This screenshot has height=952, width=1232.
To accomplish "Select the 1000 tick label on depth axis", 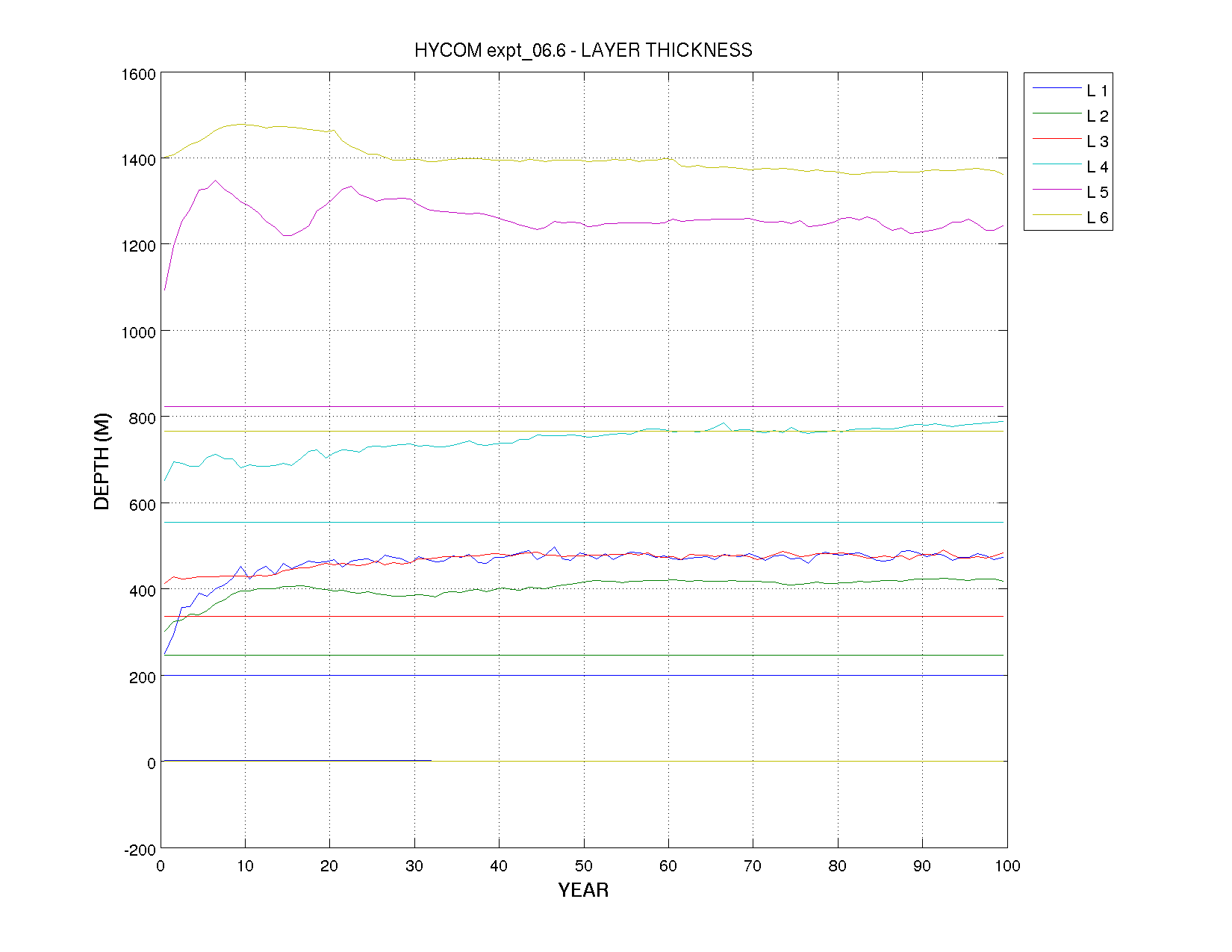I will (x=138, y=333).
